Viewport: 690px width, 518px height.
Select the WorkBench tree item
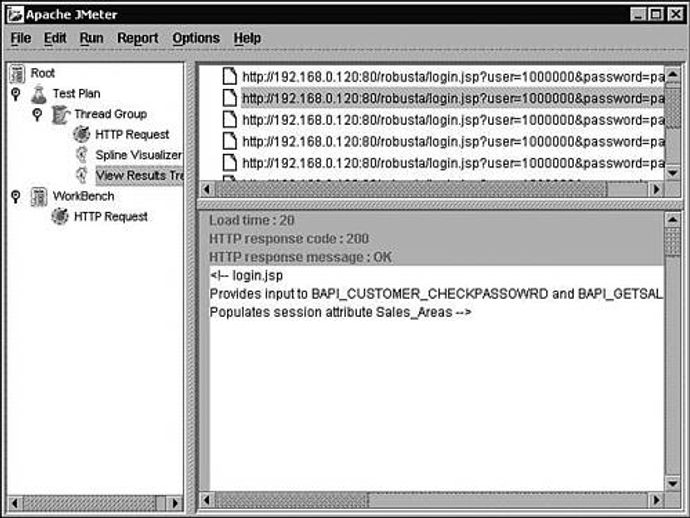pos(83,196)
